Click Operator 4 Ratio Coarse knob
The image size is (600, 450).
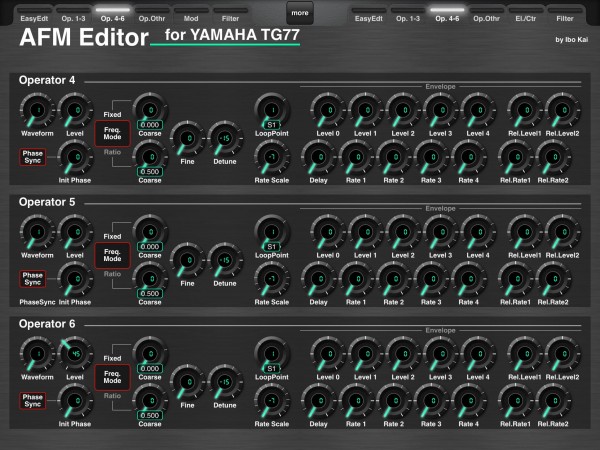pos(150,157)
